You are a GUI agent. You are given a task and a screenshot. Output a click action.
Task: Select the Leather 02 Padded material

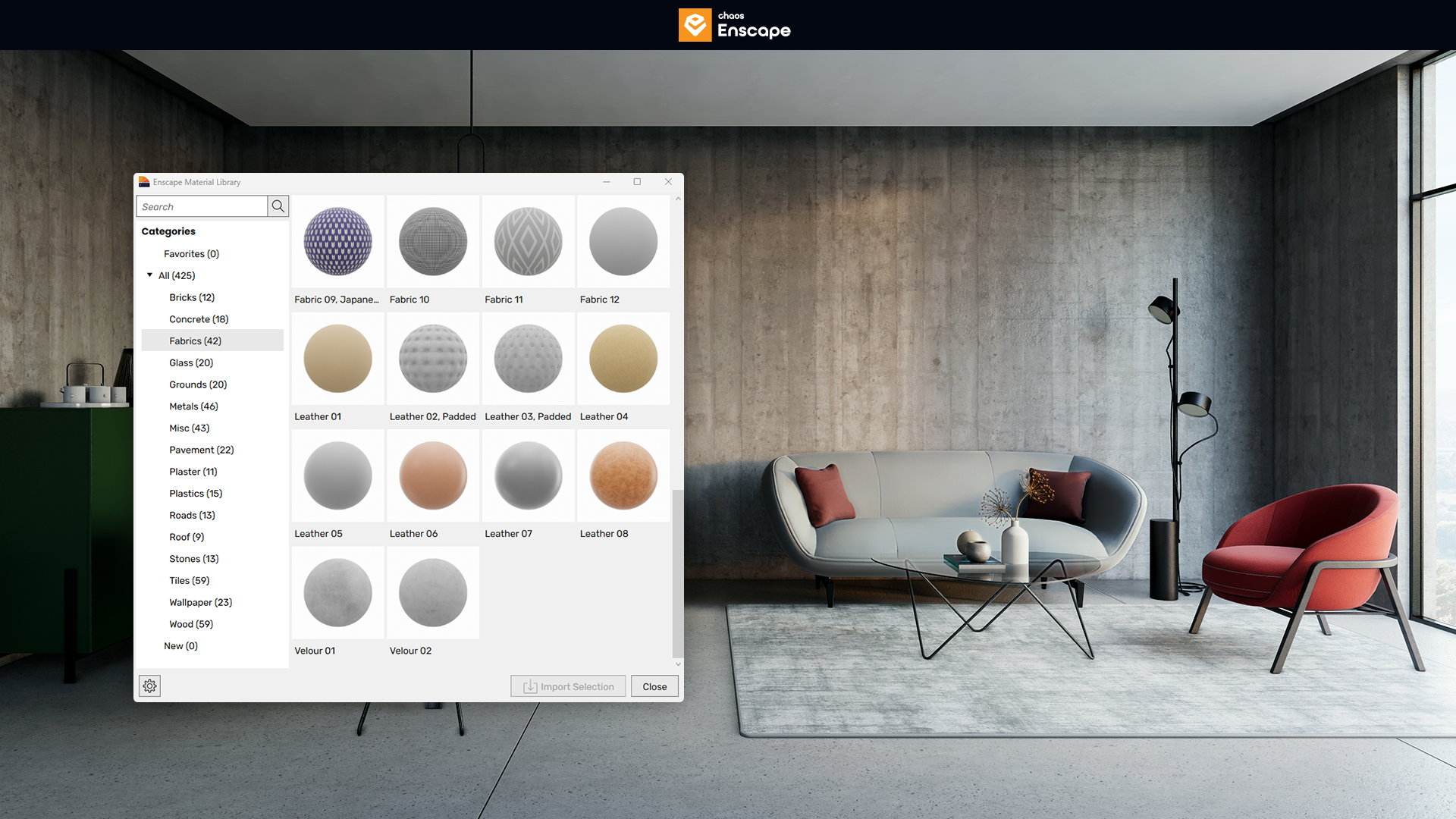pos(433,359)
